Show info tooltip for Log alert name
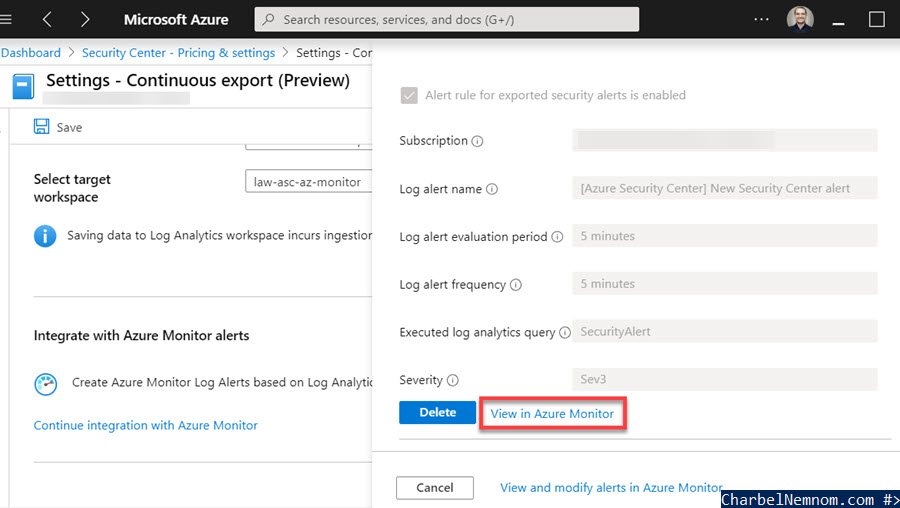 [x=492, y=189]
